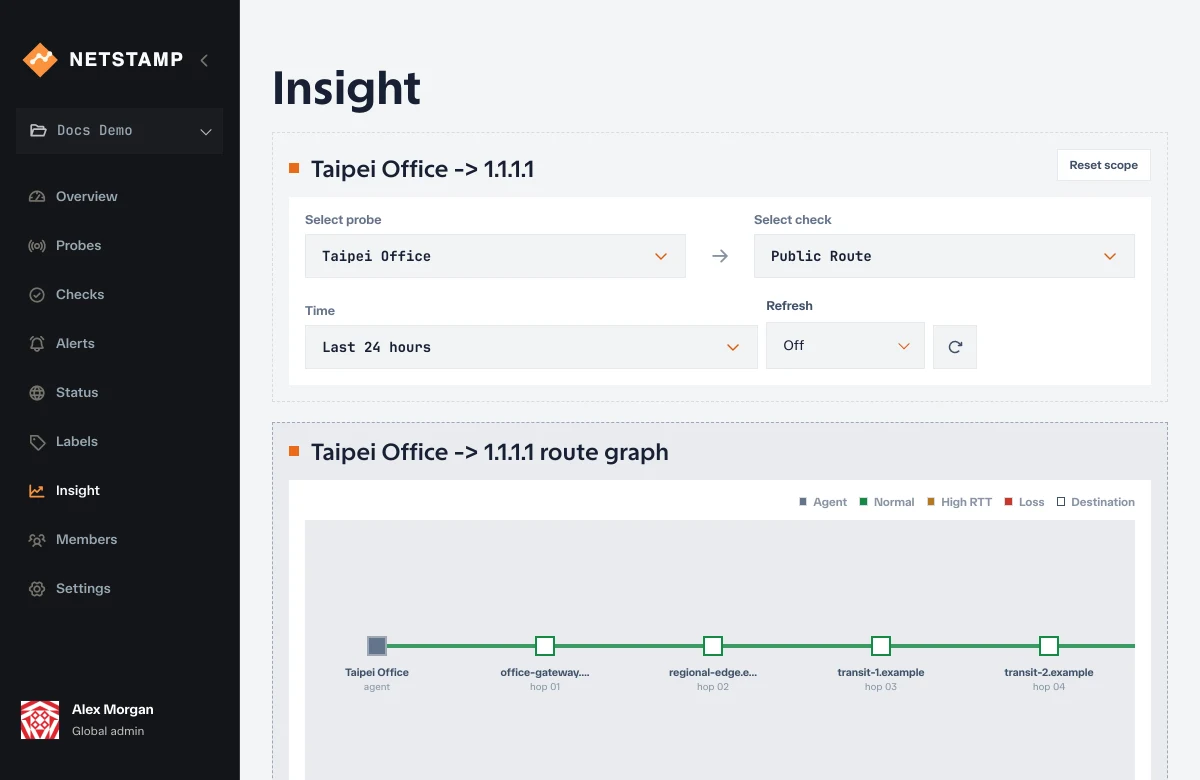Toggle the High RTT legend entry
This screenshot has height=780, width=1200.
(959, 502)
